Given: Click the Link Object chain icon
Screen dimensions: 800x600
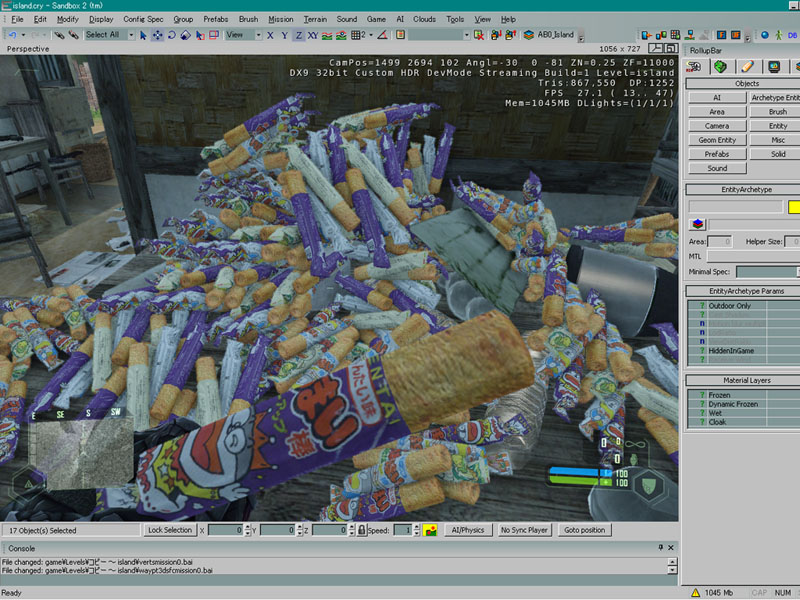Looking at the screenshot, I should tap(60, 35).
